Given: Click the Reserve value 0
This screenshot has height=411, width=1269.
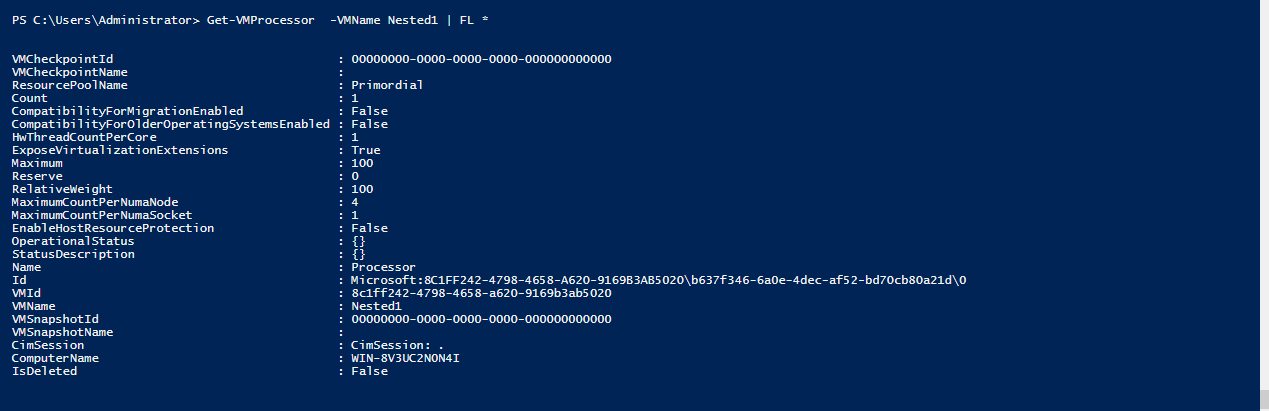Looking at the screenshot, I should click(355, 176).
